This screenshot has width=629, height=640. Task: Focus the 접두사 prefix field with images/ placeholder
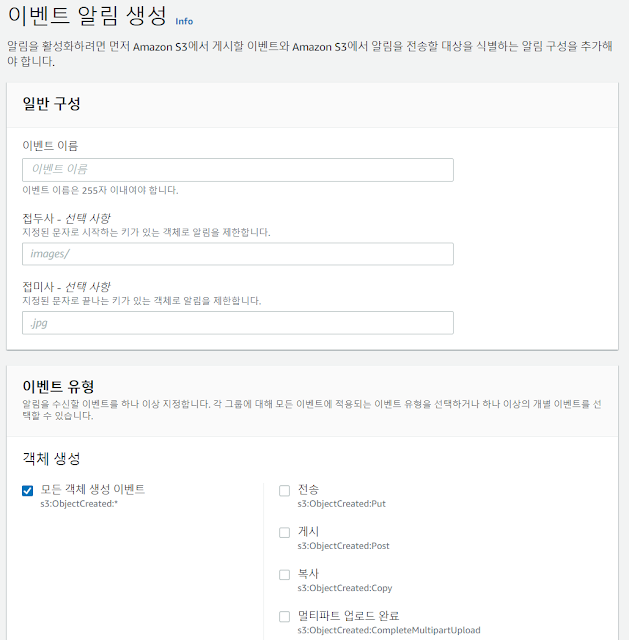238,254
